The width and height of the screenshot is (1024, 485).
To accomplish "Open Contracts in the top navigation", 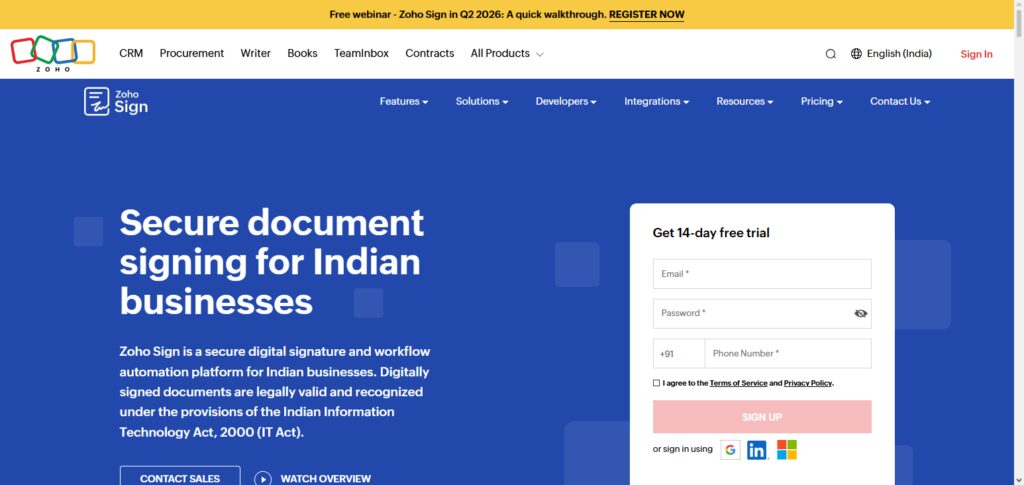I will pos(430,54).
